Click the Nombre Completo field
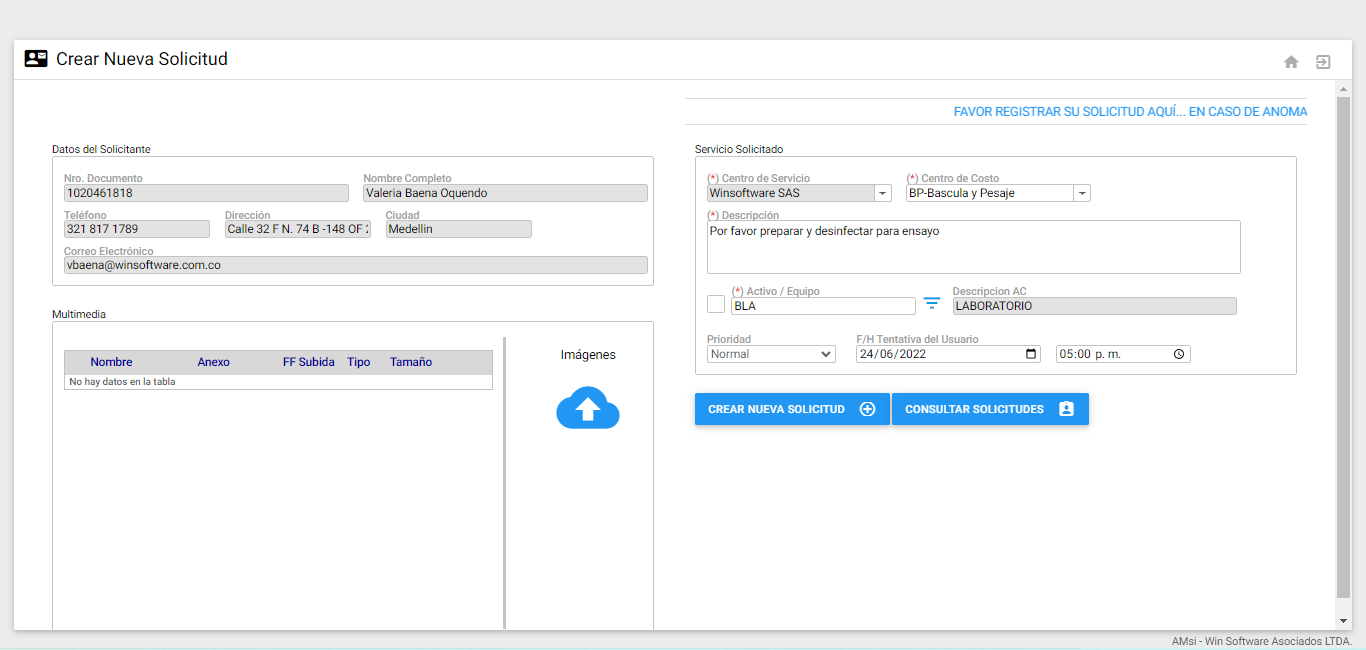This screenshot has height=650, width=1366. (505, 193)
